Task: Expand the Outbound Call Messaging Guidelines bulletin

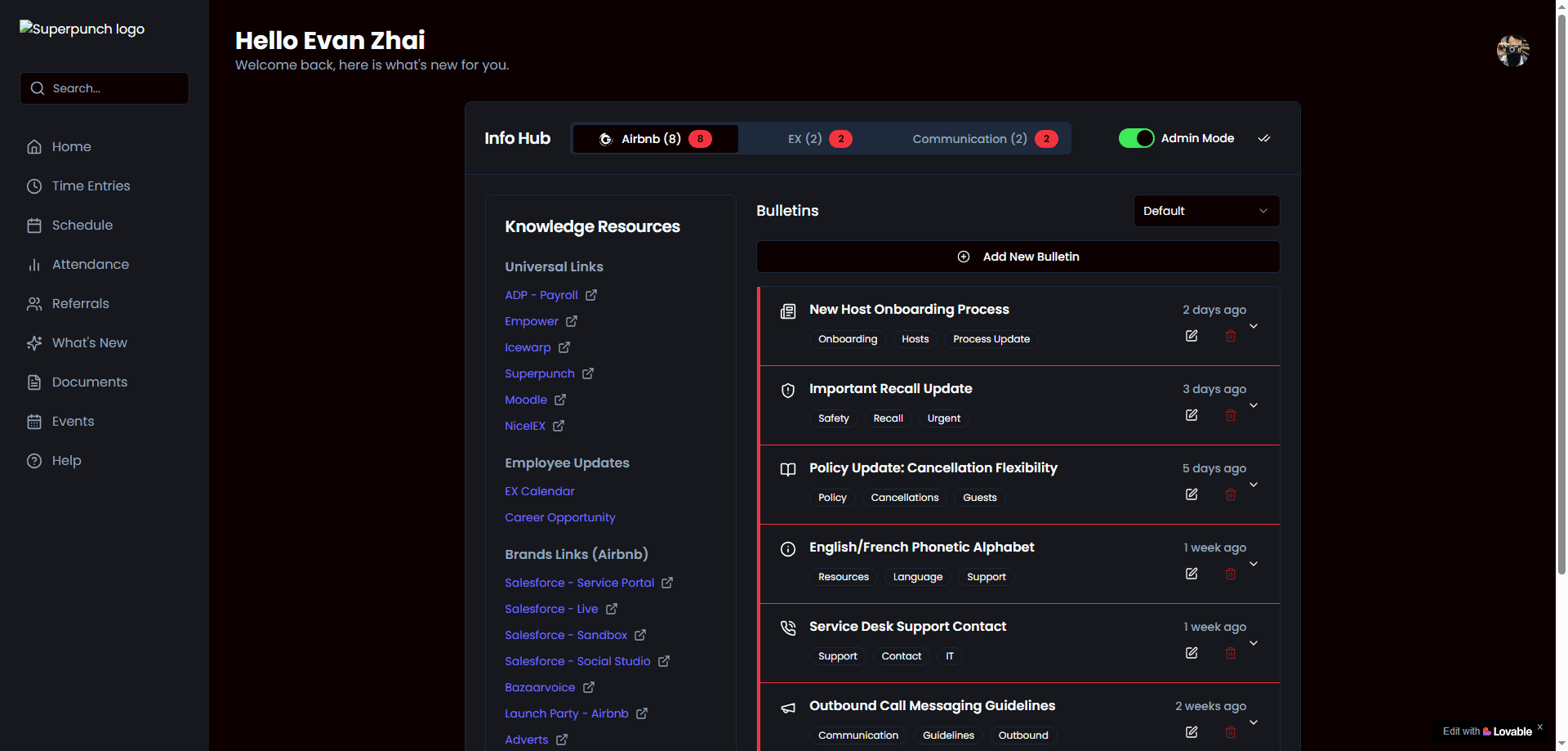Action: click(x=1254, y=722)
